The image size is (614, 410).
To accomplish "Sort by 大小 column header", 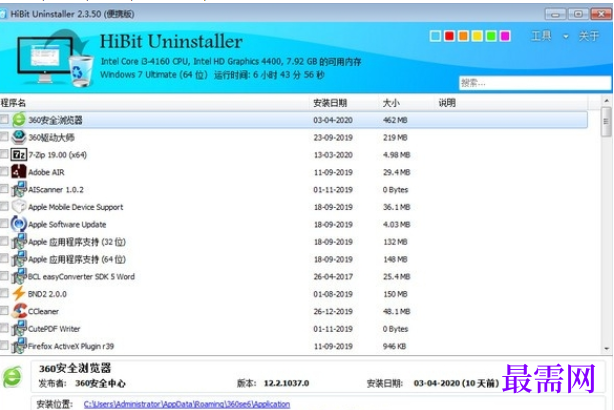I will [391, 103].
